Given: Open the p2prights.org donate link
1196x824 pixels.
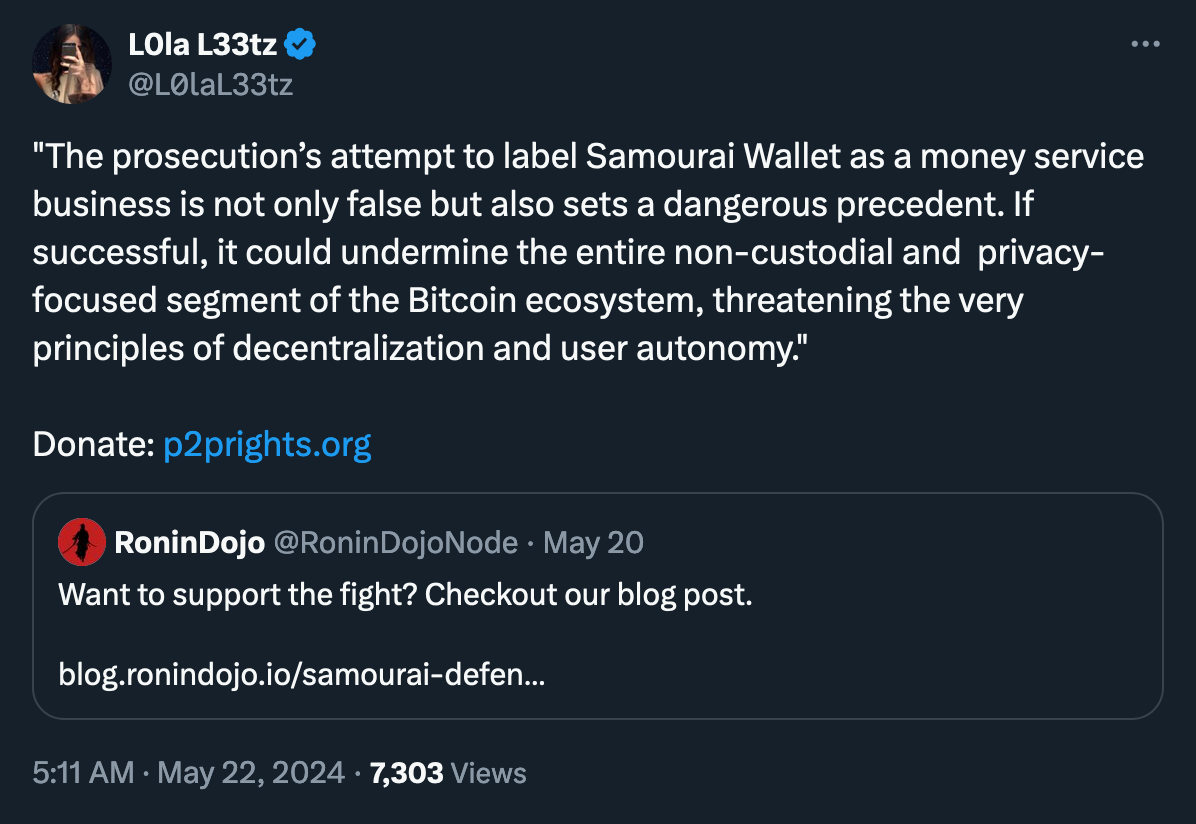Looking at the screenshot, I should tap(267, 444).
